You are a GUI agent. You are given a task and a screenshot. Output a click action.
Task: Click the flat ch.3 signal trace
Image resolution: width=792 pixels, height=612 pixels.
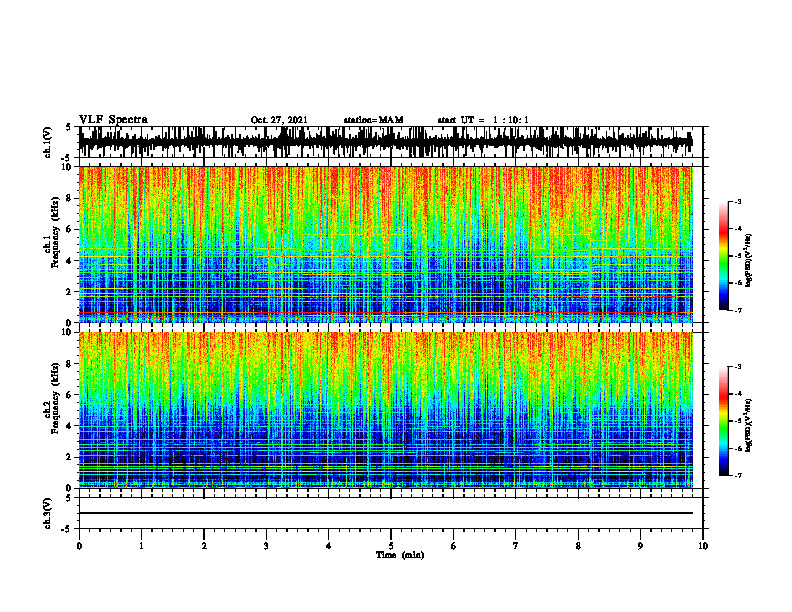click(x=385, y=513)
